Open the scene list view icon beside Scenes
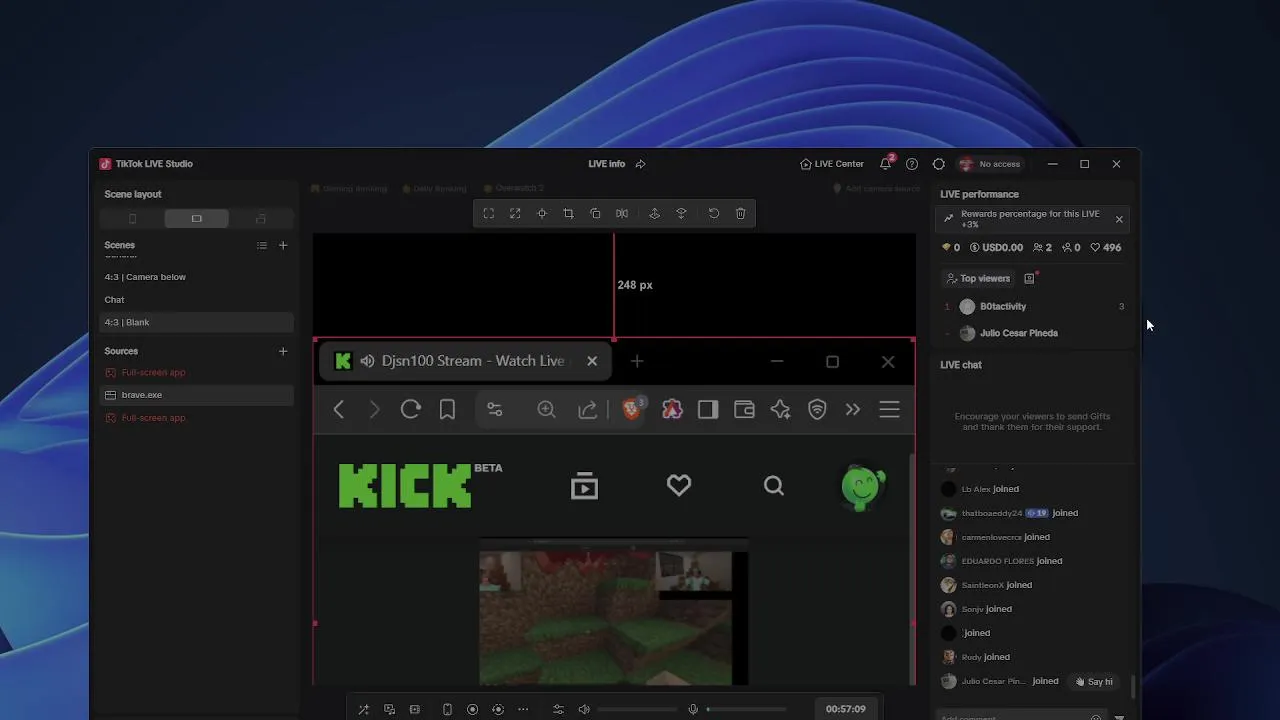Screen dimensions: 1280x720 click(262, 245)
